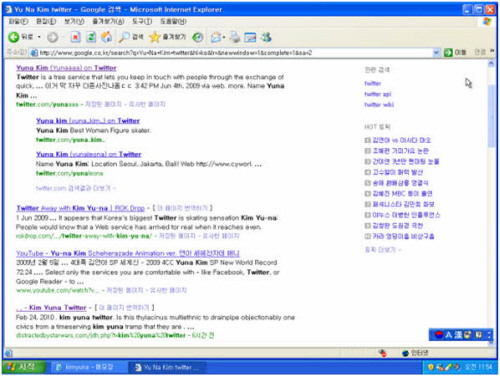Open Search pane with magnifier icon
The height and width of the screenshot is (376, 500).
click(x=124, y=37)
